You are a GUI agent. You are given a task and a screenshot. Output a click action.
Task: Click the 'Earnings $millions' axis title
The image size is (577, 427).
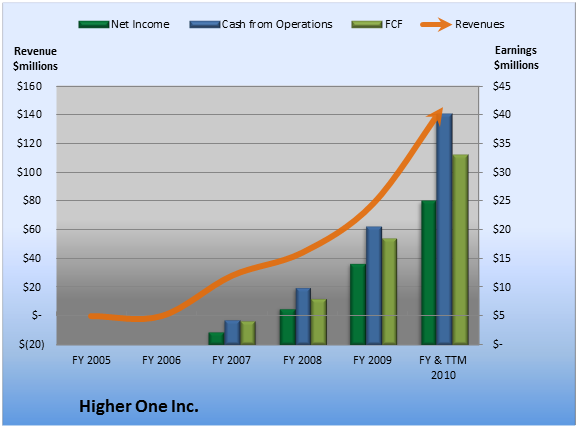tap(516, 58)
